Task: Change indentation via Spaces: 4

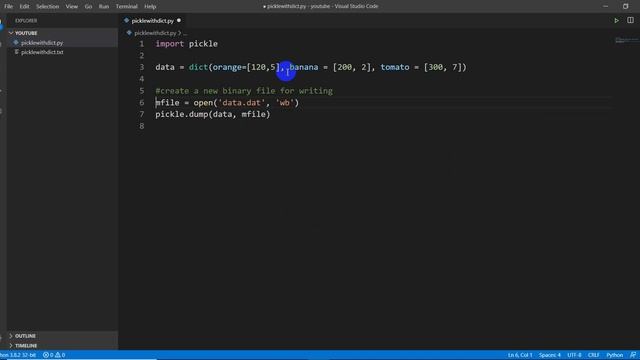Action: pyautogui.click(x=549, y=355)
